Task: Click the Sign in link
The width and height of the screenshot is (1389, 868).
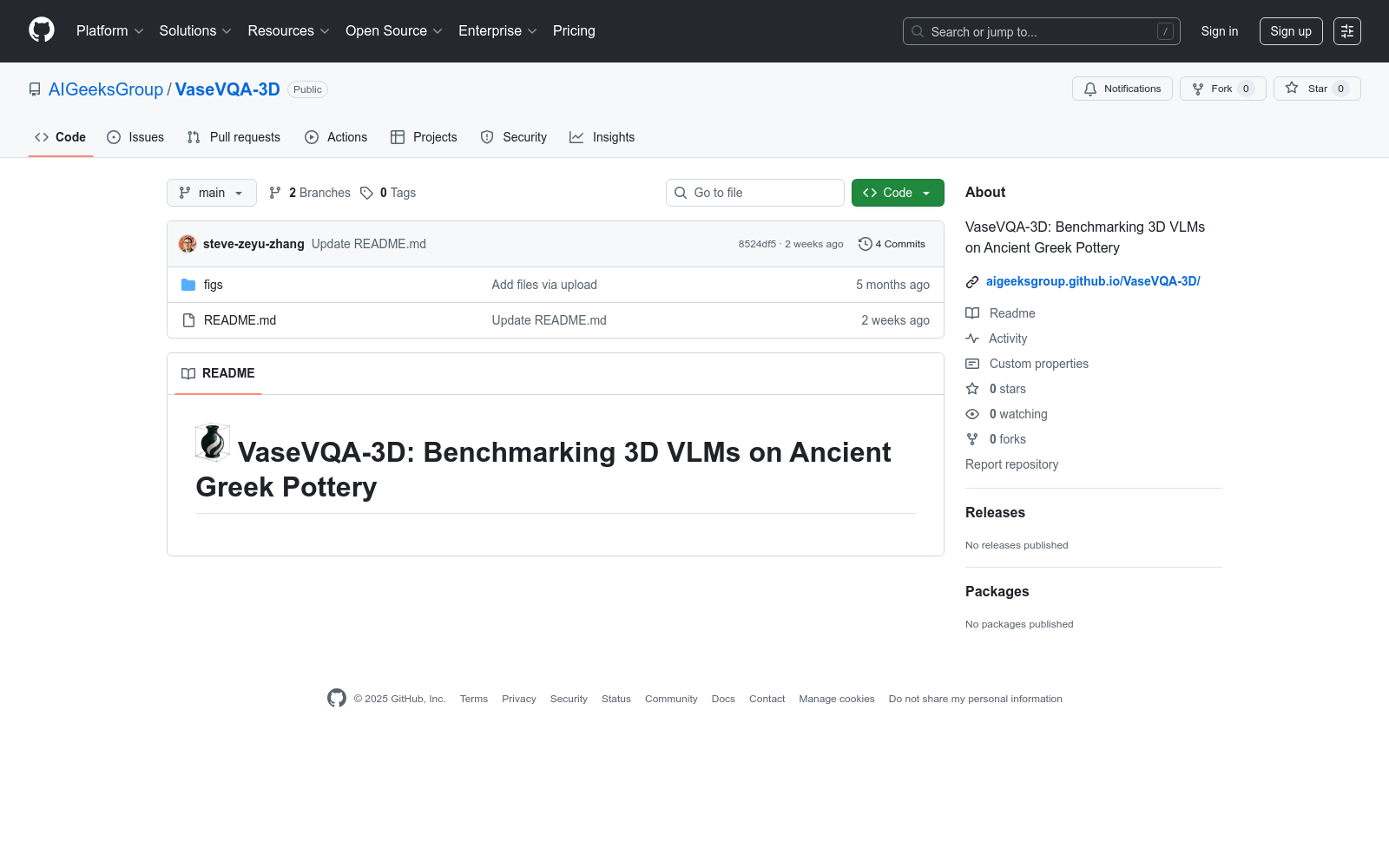Action: coord(1219,31)
